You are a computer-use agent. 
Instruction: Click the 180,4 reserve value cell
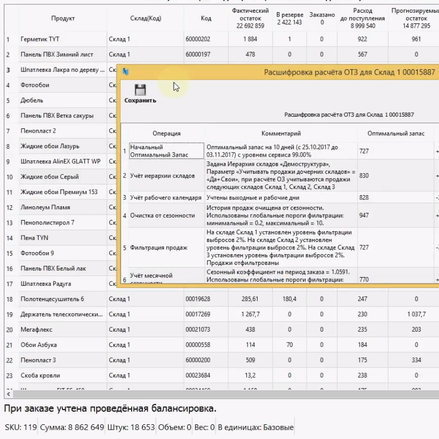click(289, 299)
